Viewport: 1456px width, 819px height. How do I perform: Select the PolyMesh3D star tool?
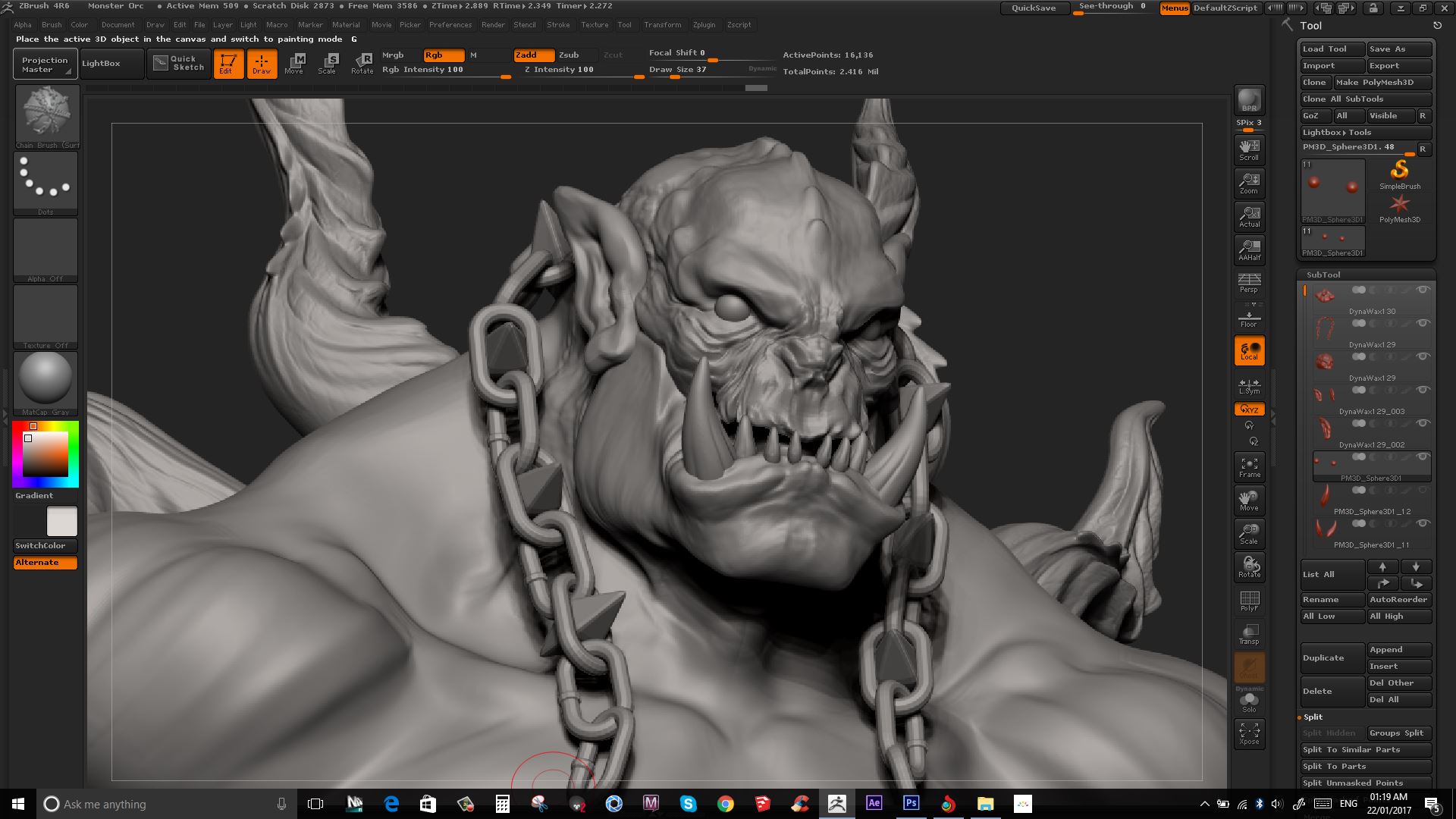(x=1400, y=208)
